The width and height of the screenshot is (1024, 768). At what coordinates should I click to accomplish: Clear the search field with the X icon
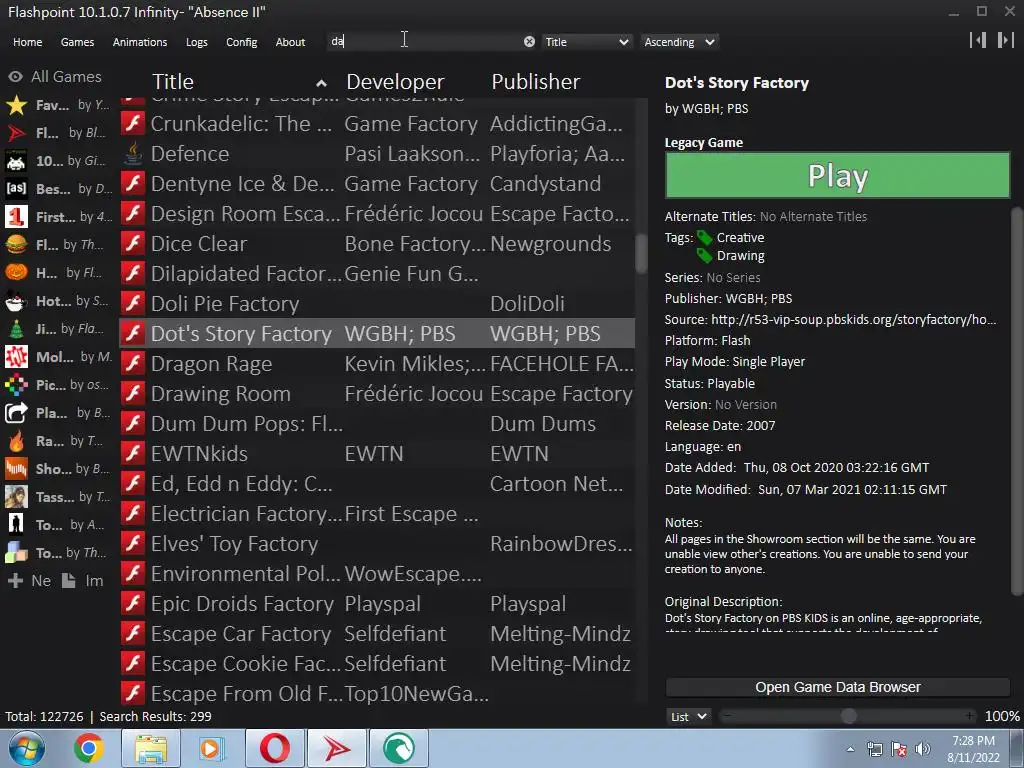[x=529, y=42]
